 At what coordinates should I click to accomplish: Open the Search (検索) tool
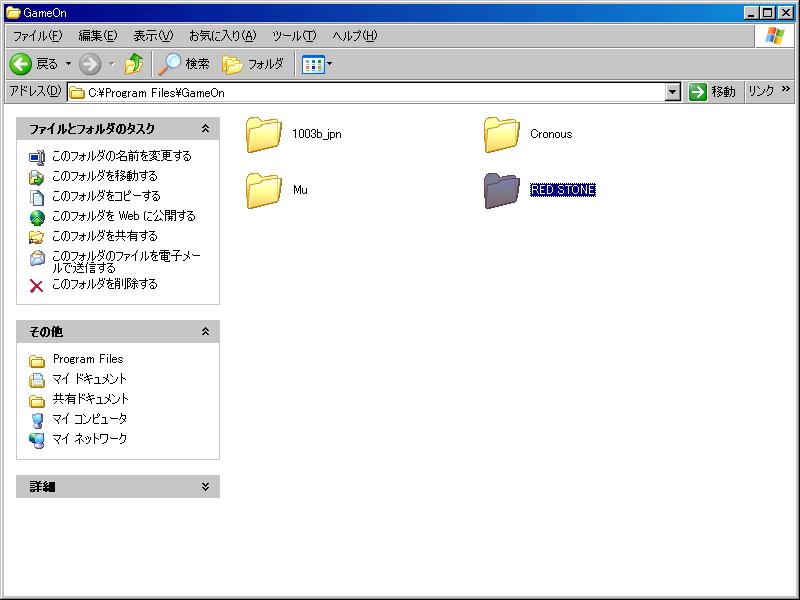[184, 64]
